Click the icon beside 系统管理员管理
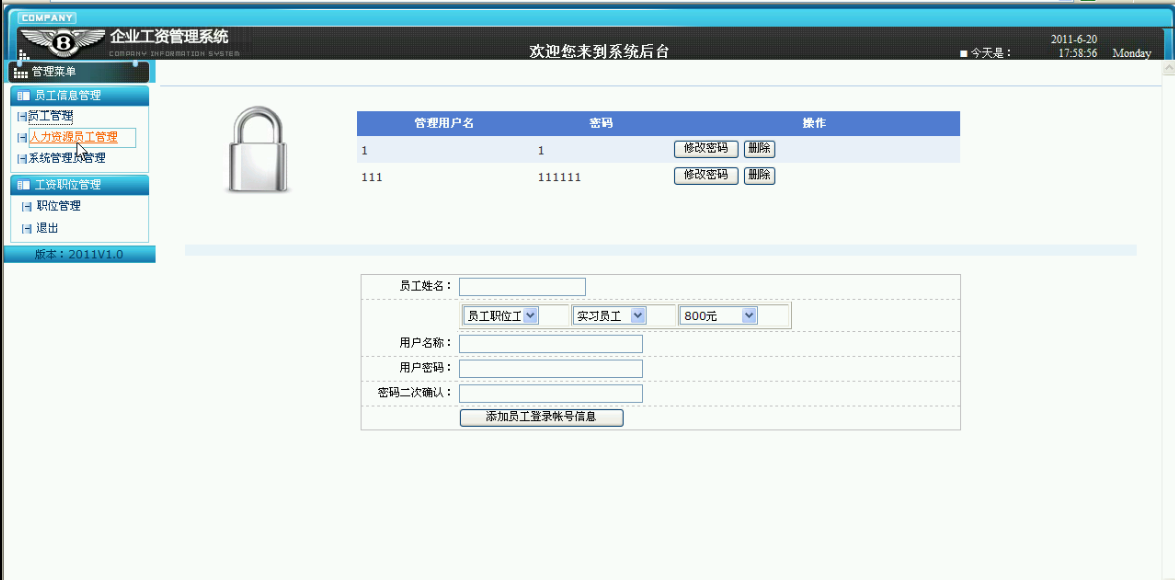The image size is (1175, 580). (x=22, y=158)
